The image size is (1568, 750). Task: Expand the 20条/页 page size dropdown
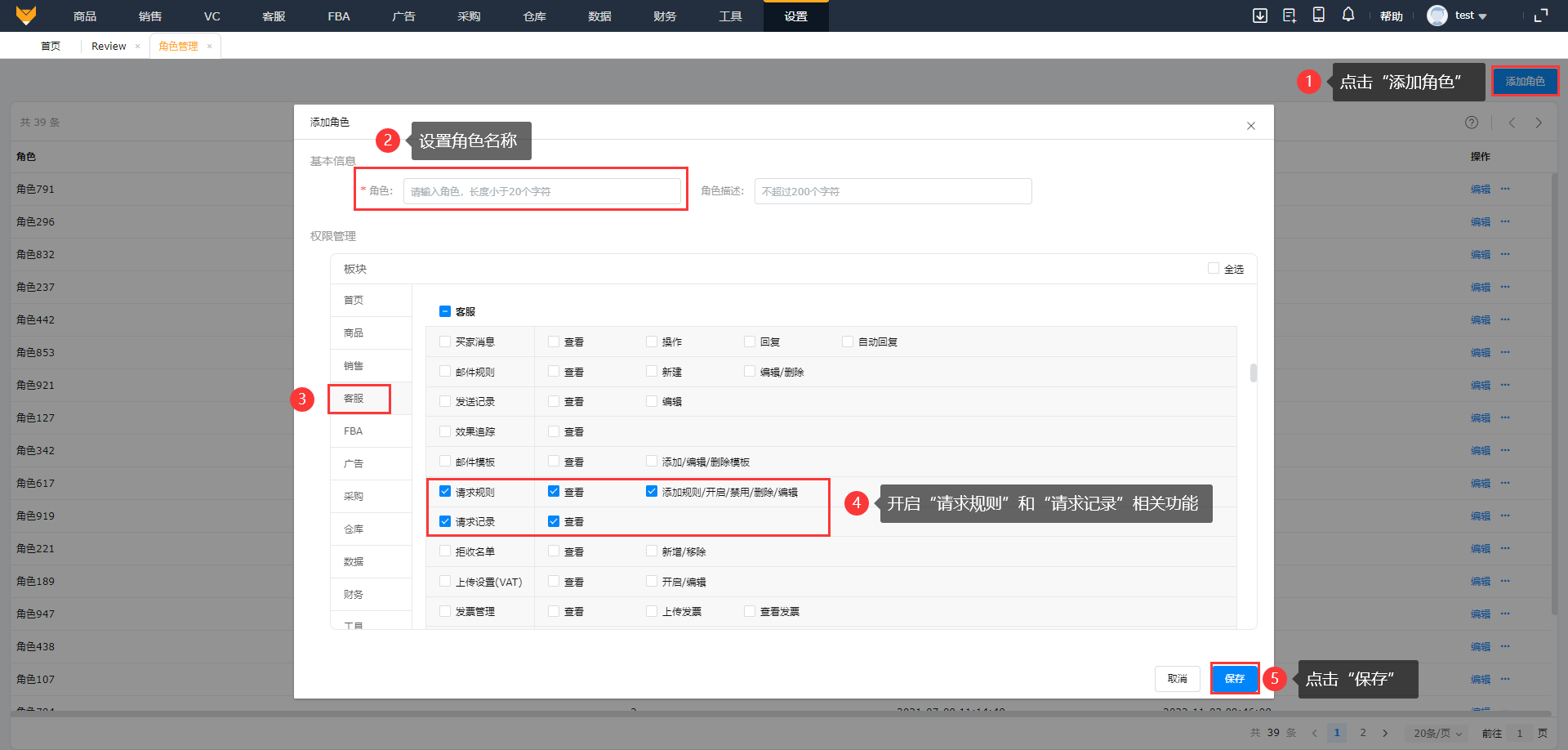pos(1437,733)
